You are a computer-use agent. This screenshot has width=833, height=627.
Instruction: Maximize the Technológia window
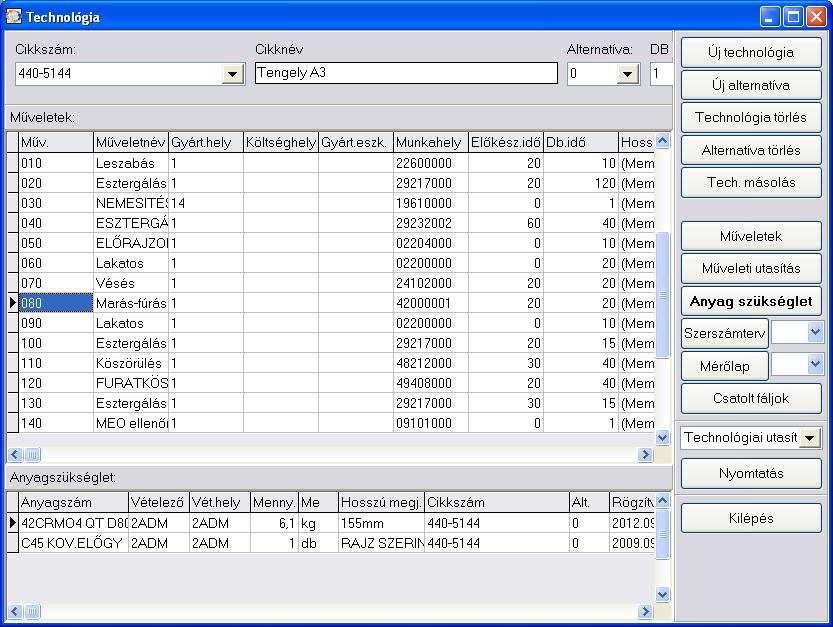(793, 17)
